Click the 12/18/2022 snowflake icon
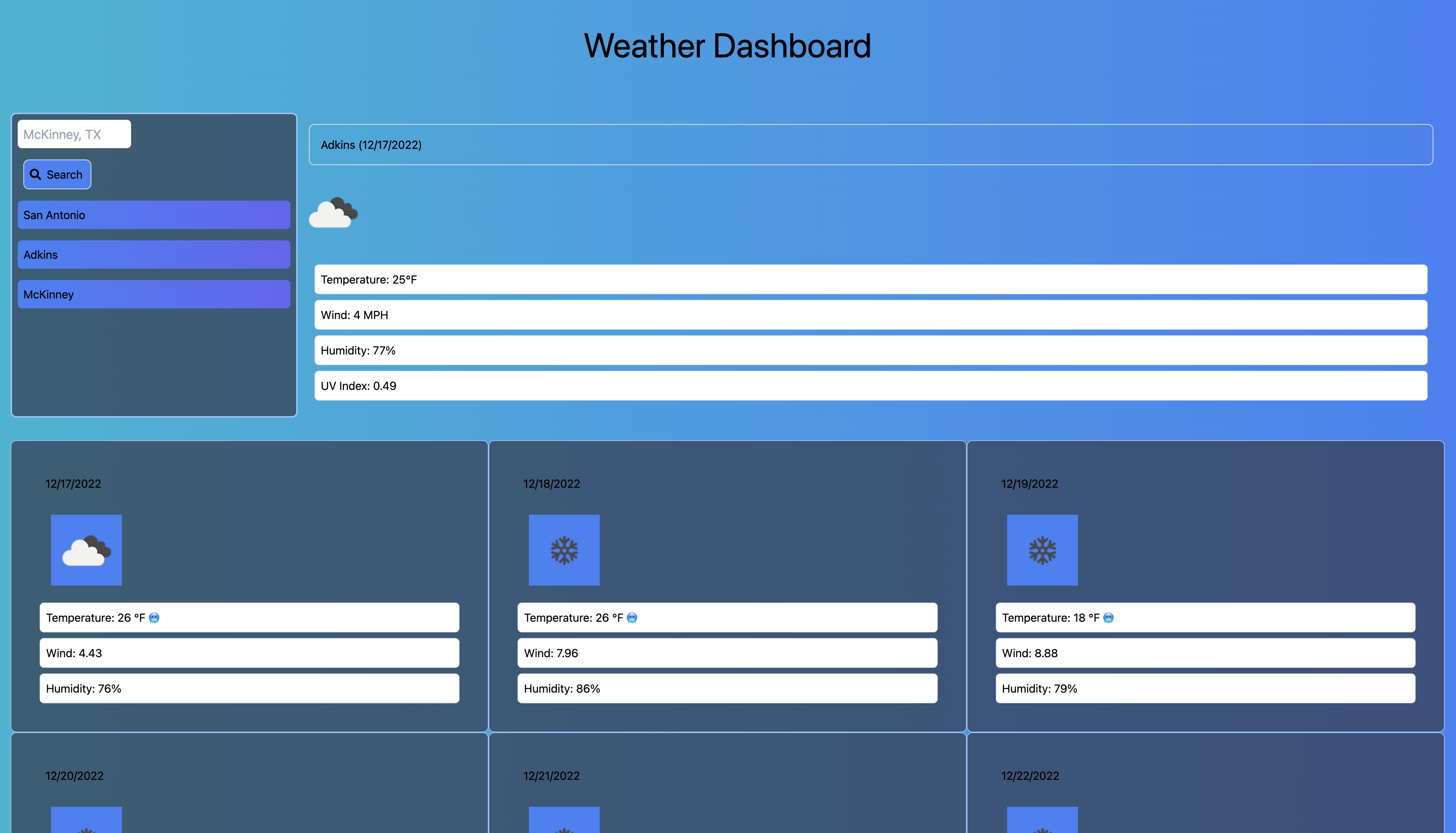 [x=564, y=550]
